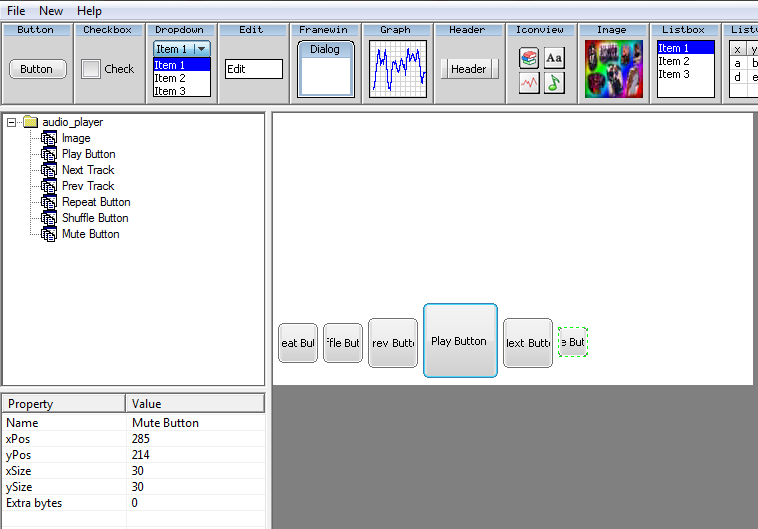Click the audio_player folder icon
Viewport: 758px width, 529px height.
point(30,122)
